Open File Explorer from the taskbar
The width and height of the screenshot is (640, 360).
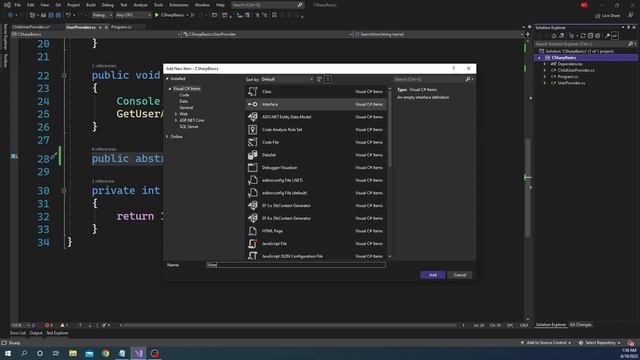(x=73, y=353)
